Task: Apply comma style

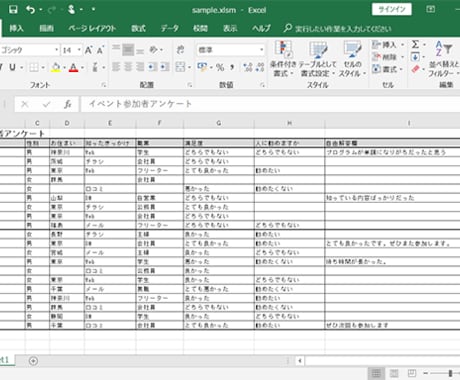Action: pos(232,67)
